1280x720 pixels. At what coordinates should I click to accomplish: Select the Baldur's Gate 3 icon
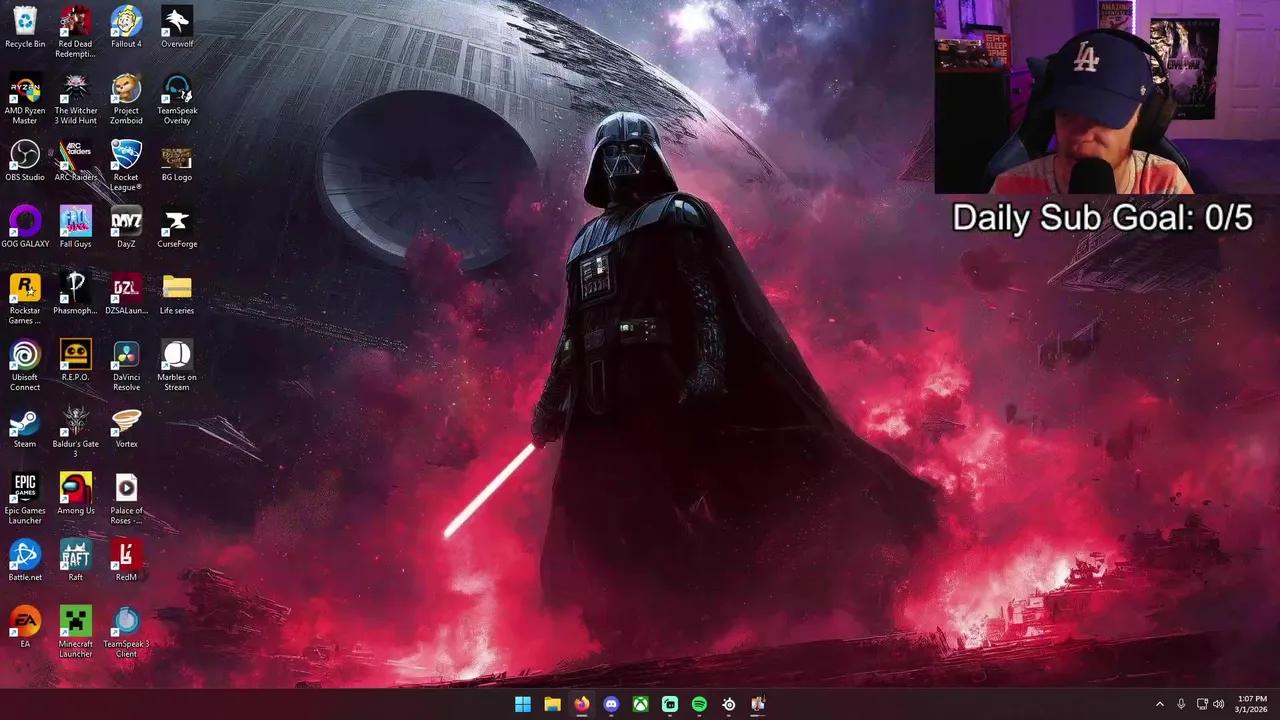point(76,432)
